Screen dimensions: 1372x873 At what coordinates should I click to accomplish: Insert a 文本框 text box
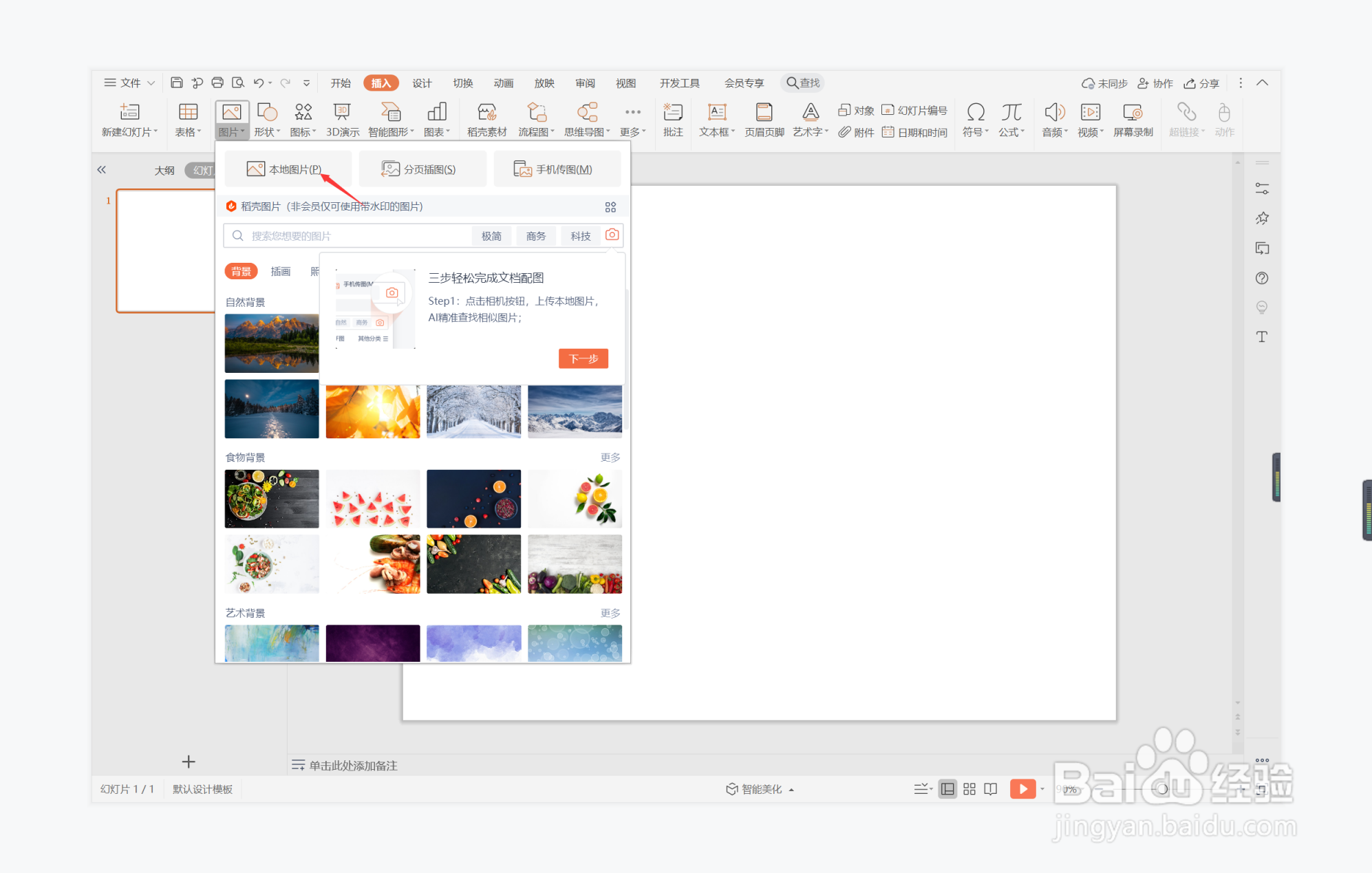tap(716, 120)
